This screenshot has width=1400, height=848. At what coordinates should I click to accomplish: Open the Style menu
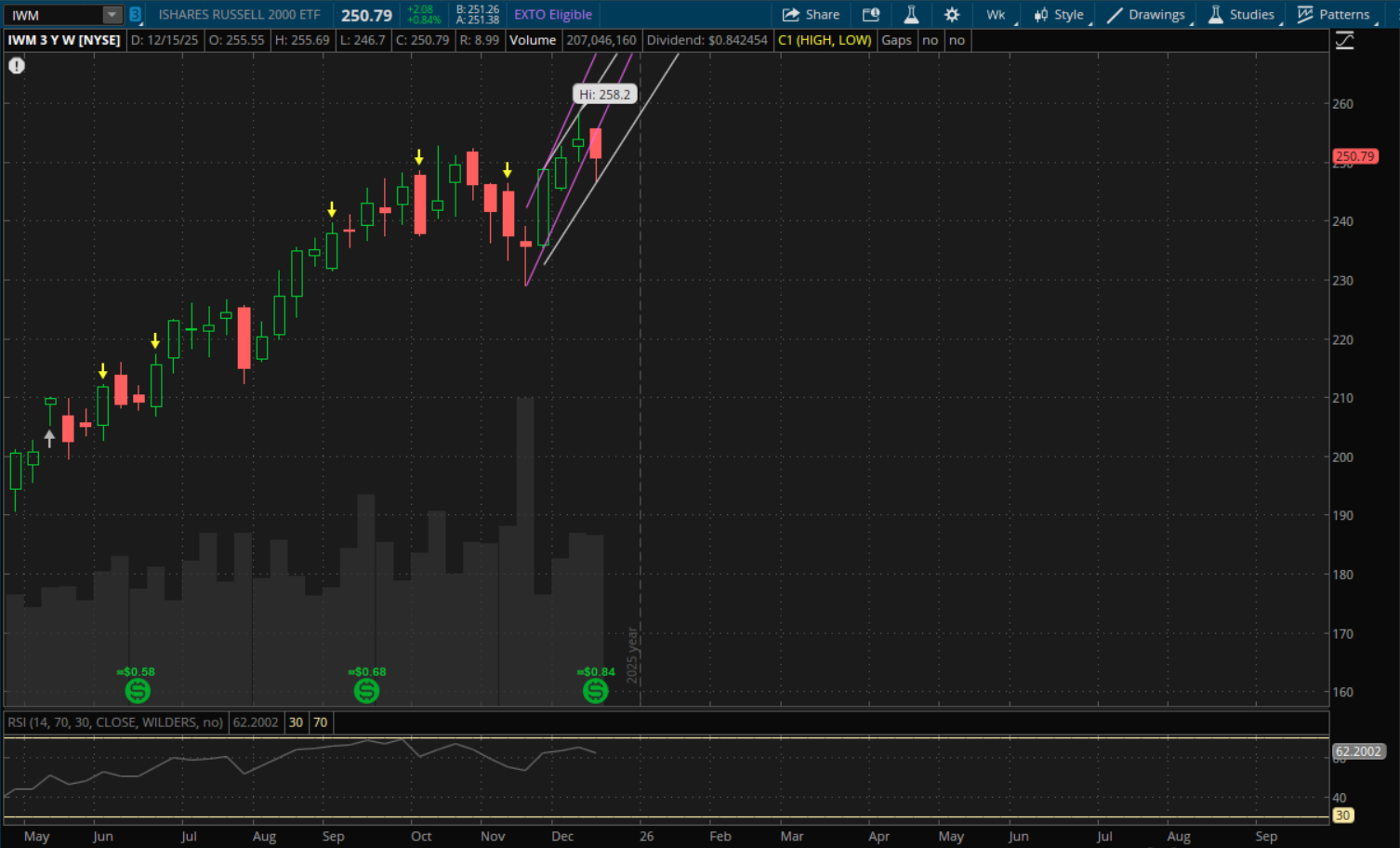point(1059,15)
